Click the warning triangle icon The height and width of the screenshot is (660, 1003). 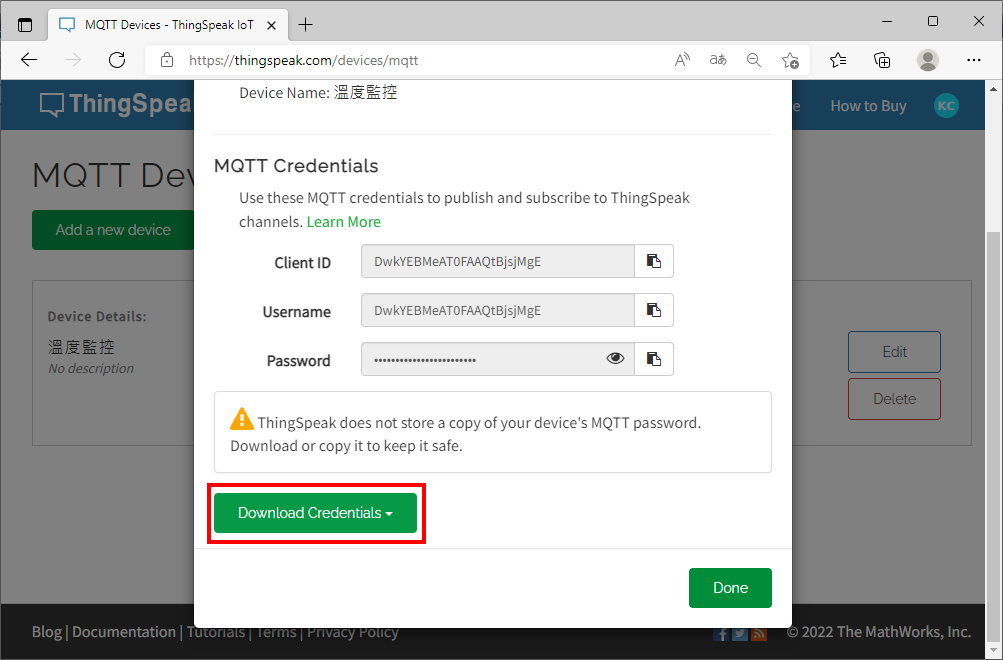tap(242, 419)
